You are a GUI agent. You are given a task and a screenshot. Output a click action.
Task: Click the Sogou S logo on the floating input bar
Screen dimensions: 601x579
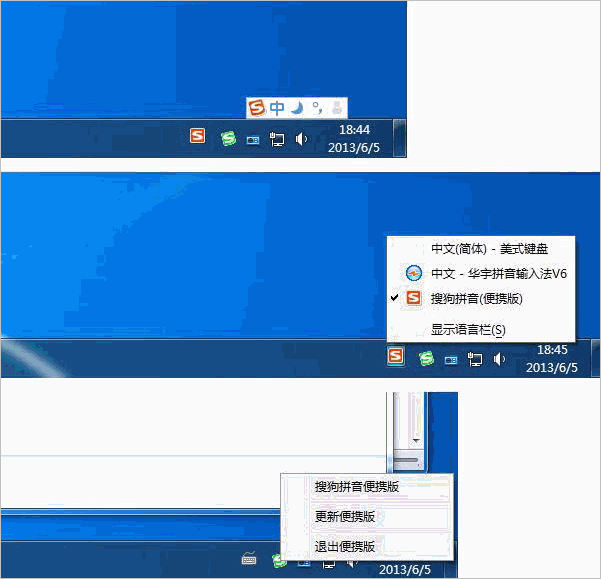click(256, 107)
